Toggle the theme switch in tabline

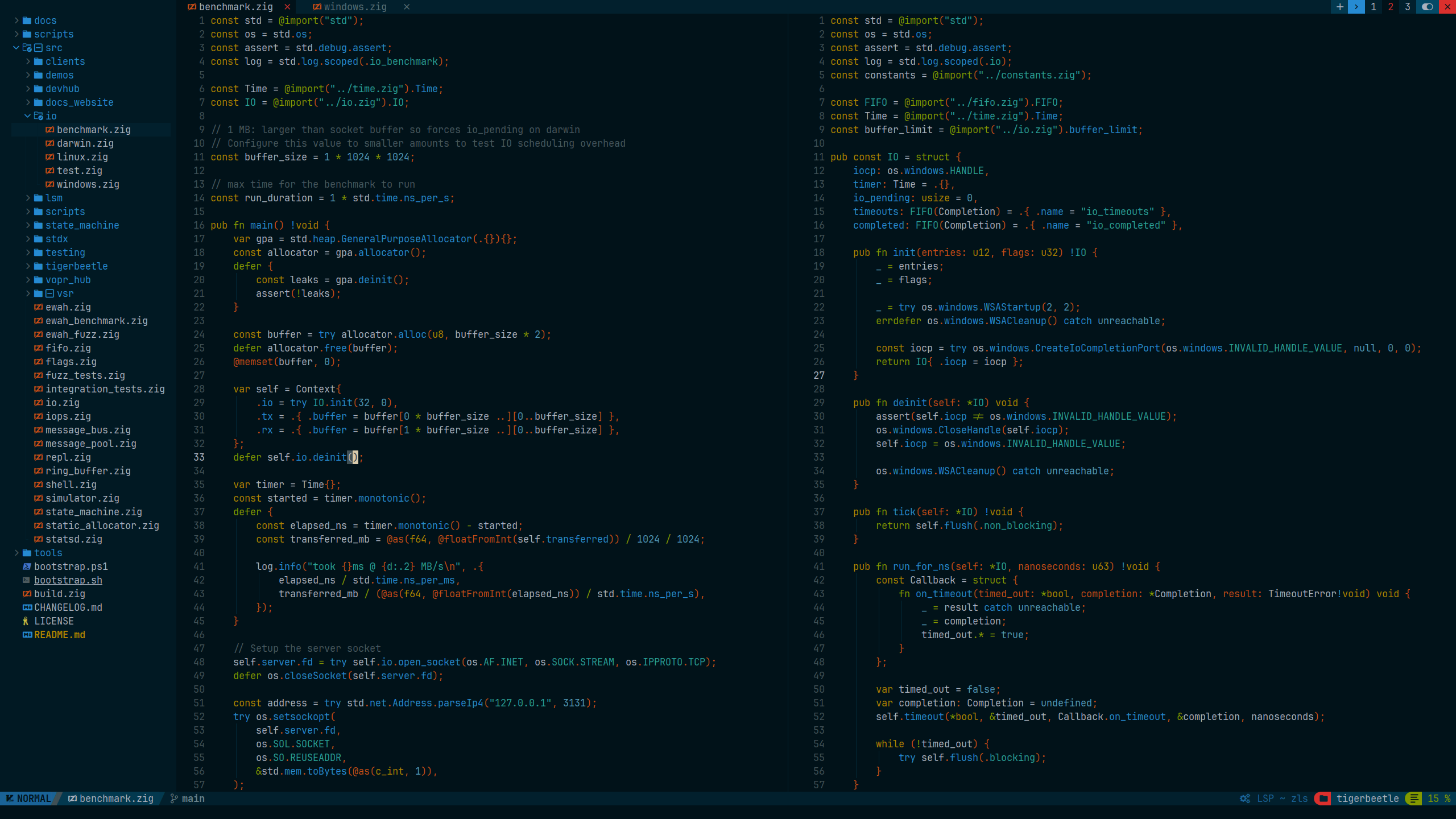coord(1428,7)
